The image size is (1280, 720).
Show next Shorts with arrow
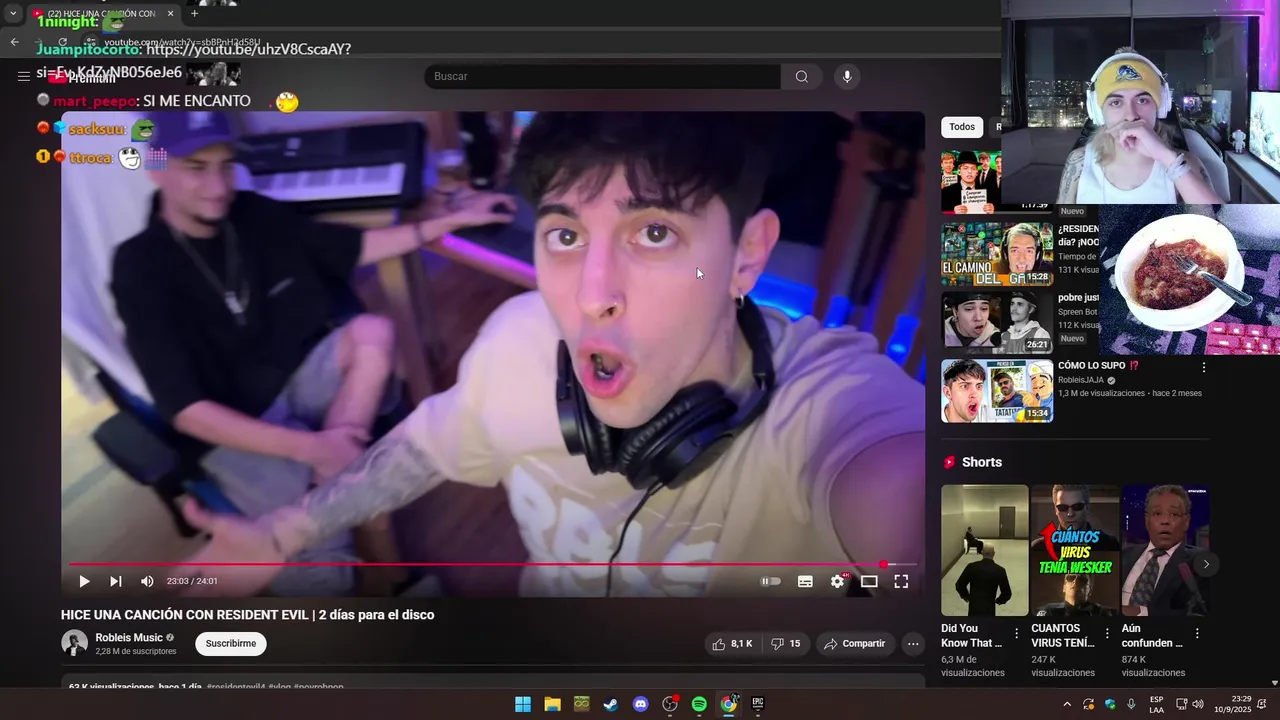click(1206, 564)
